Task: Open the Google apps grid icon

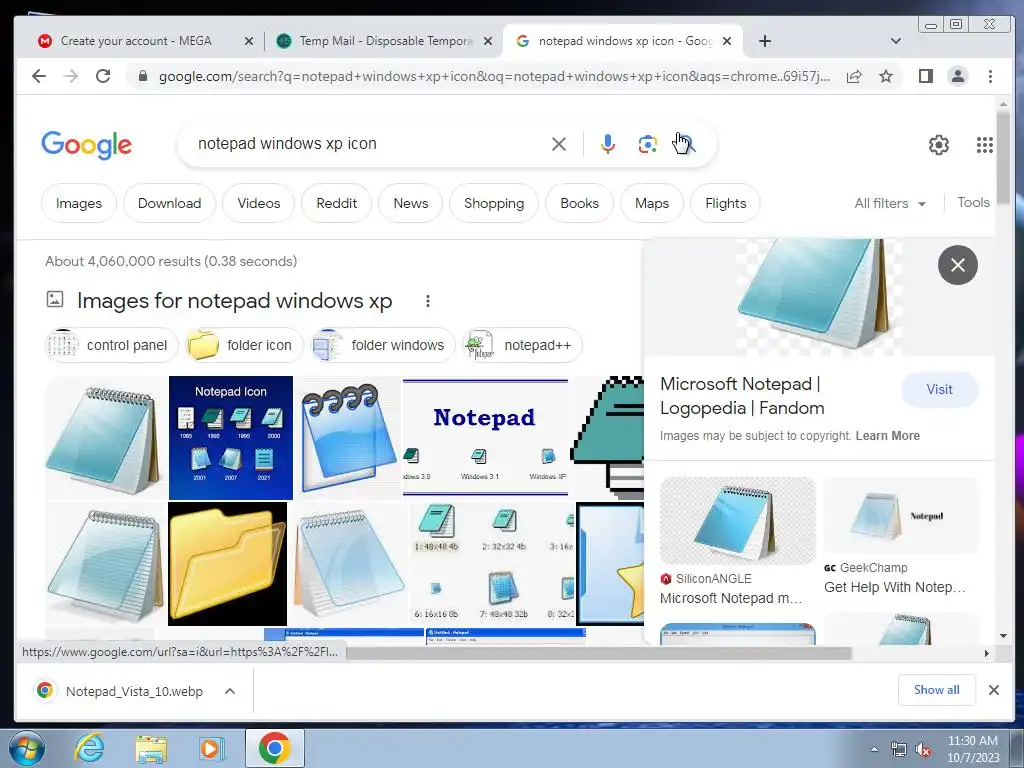Action: coord(984,144)
